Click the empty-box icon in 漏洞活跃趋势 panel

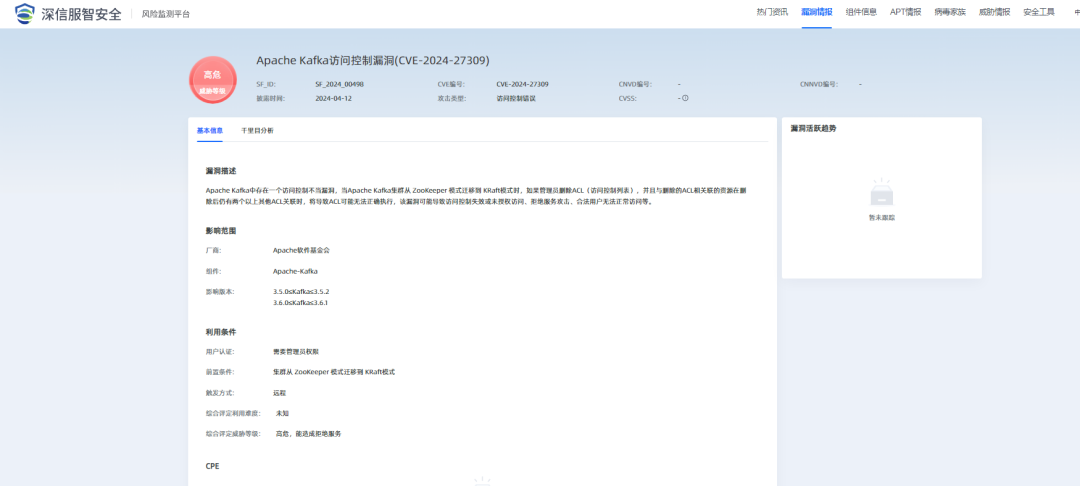click(x=882, y=193)
